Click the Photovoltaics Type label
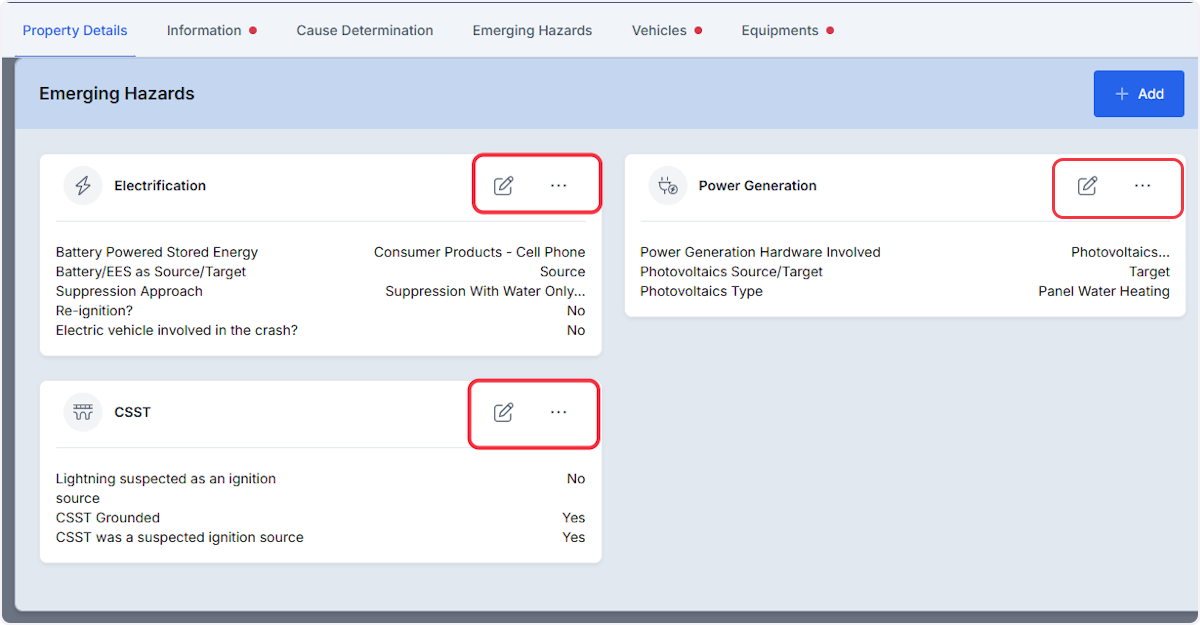 pos(702,291)
